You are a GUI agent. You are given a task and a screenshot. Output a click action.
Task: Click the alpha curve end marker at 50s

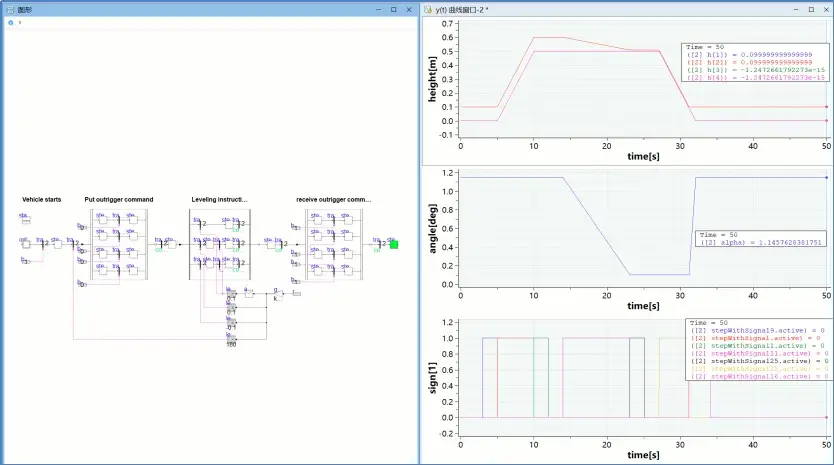[x=826, y=178]
